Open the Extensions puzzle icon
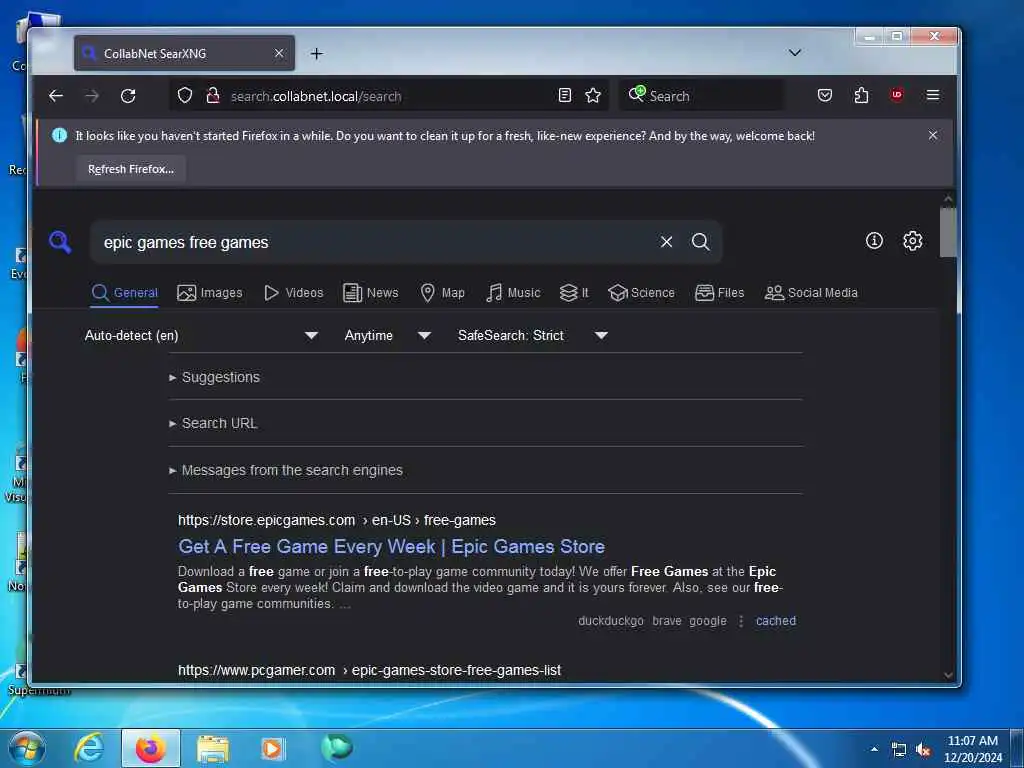 (x=861, y=95)
